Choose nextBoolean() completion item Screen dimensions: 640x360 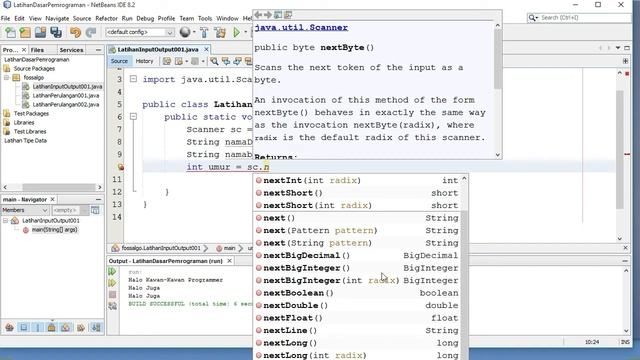point(358,293)
